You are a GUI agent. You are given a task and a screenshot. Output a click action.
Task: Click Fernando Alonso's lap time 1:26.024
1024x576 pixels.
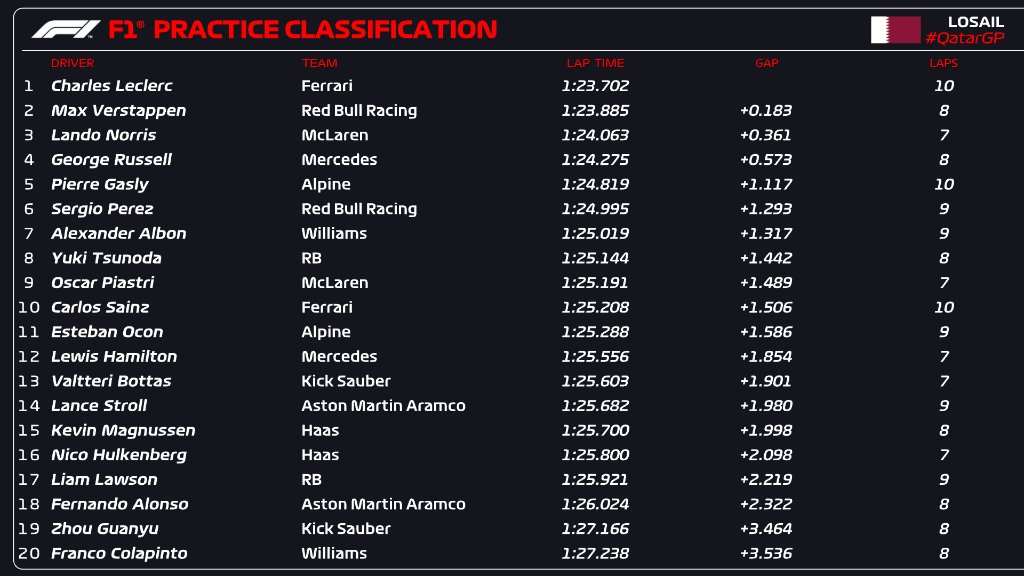595,504
